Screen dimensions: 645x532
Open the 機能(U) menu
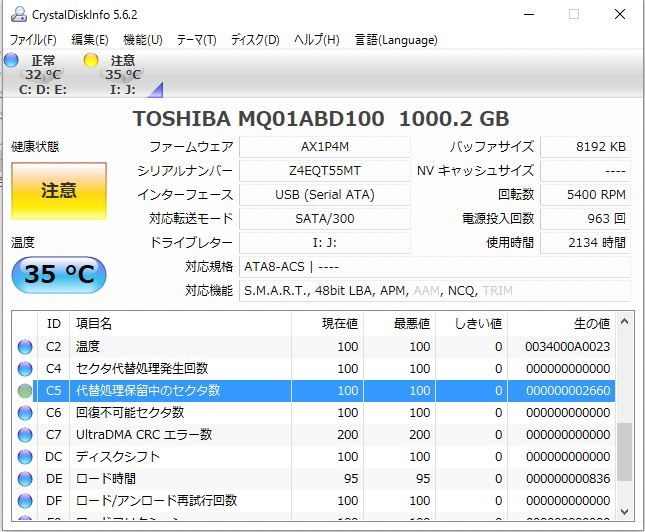(143, 40)
